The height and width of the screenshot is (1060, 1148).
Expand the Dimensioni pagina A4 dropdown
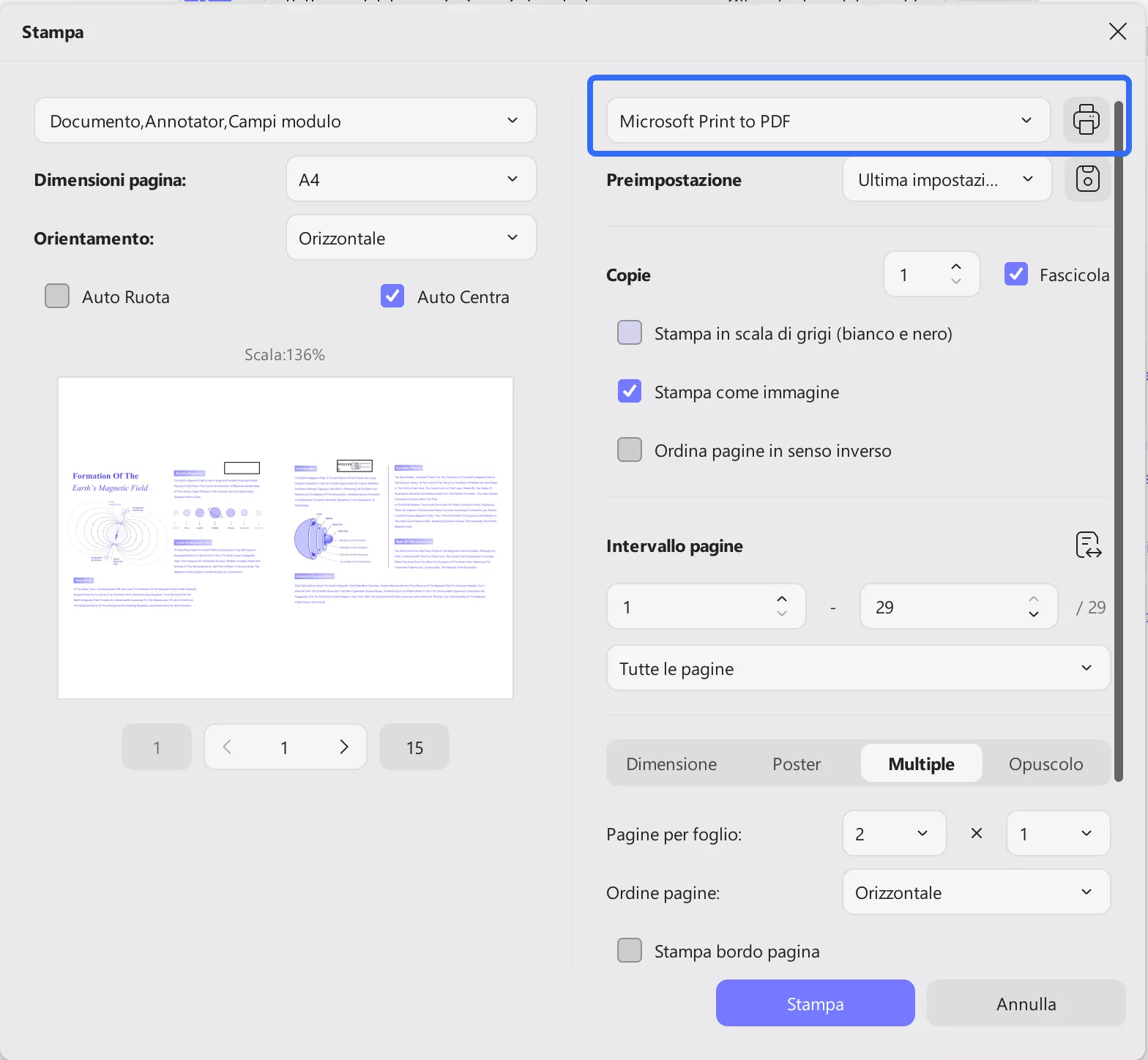pos(411,179)
